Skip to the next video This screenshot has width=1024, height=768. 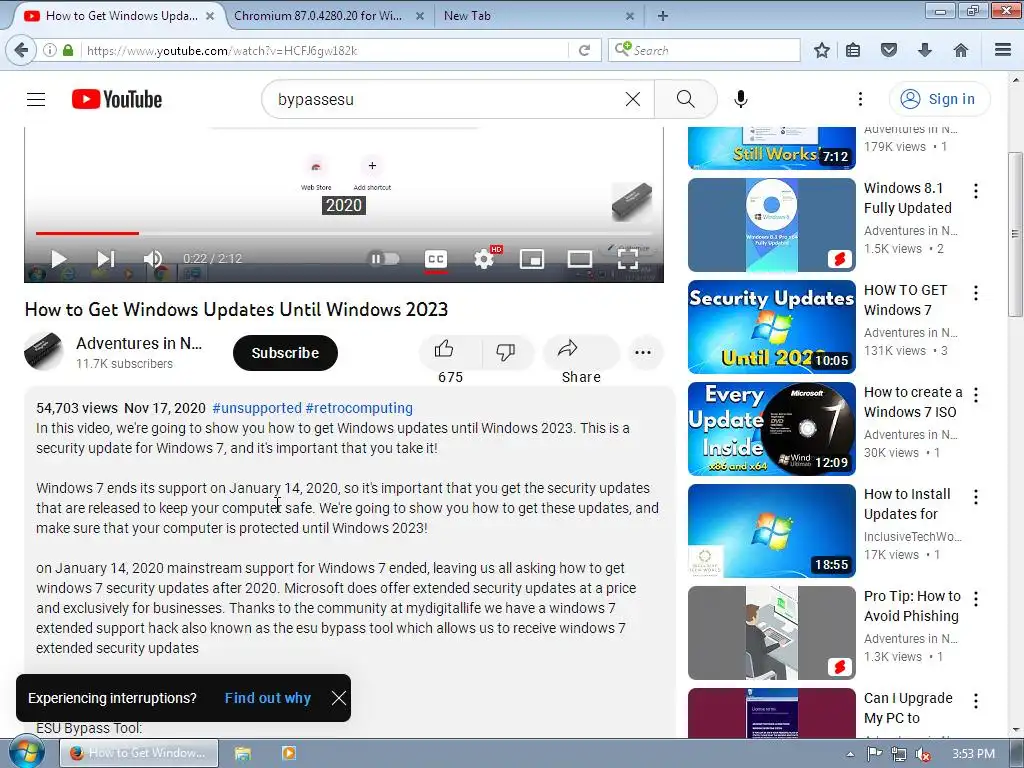click(x=106, y=259)
